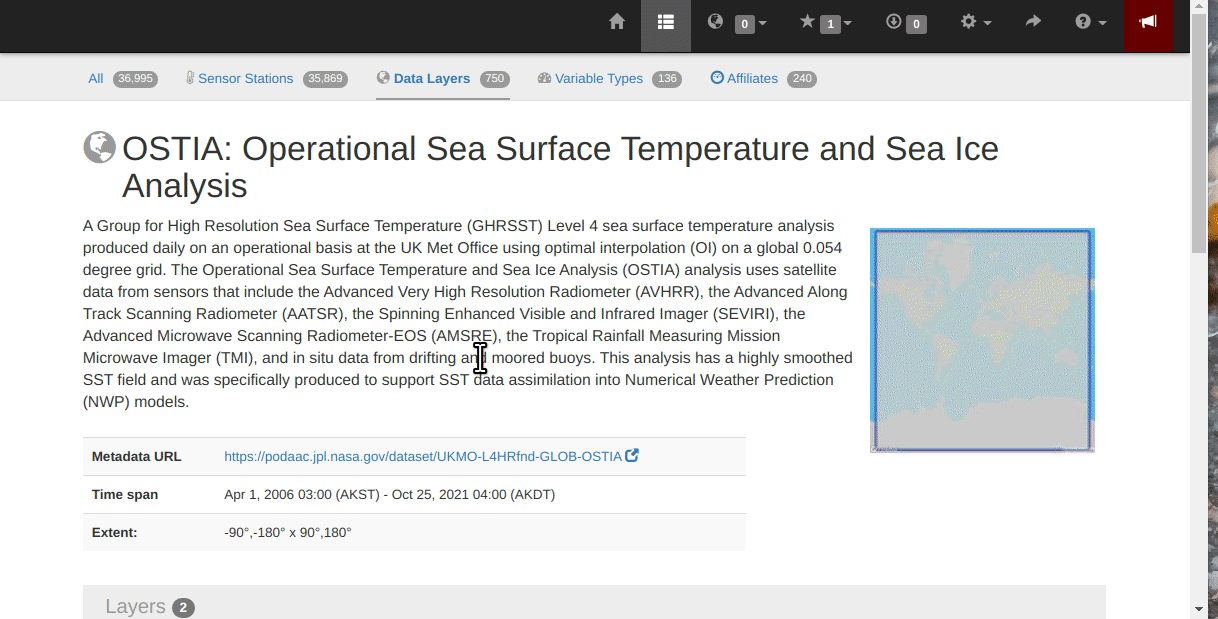The image size is (1218, 619).
Task: Click the page vertical scrollbar thumb
Action: [1199, 135]
